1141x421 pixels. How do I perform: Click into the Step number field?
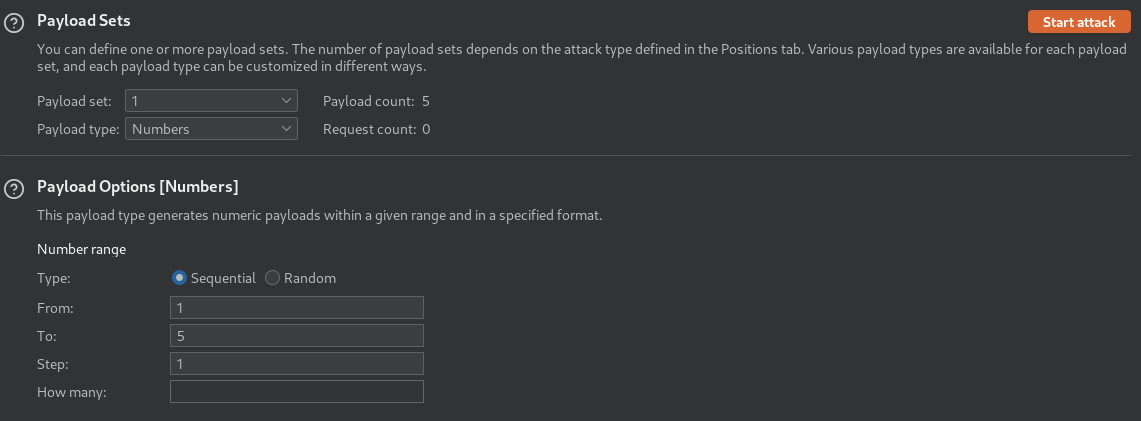[296, 364]
